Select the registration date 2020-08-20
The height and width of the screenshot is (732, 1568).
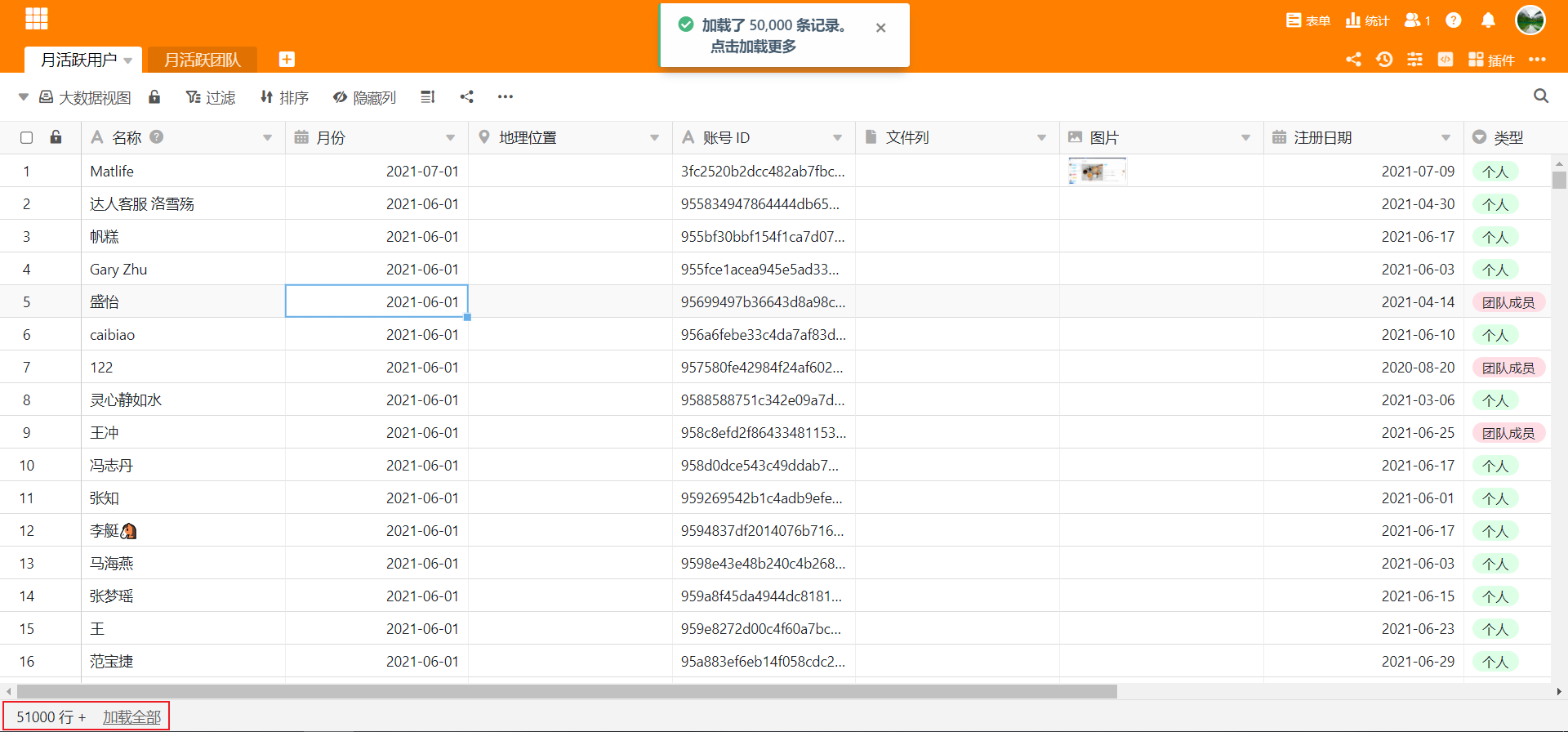(x=1364, y=367)
